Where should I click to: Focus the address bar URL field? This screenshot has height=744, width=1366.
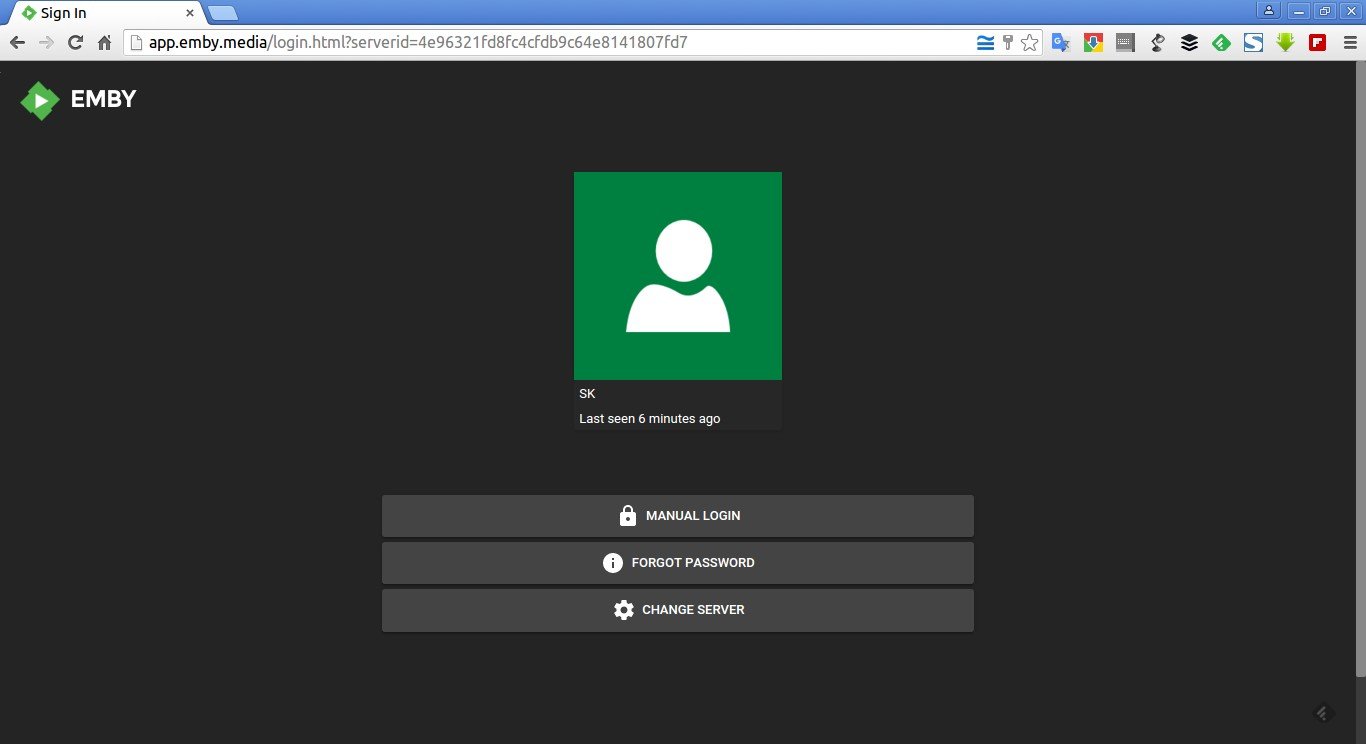pyautogui.click(x=550, y=43)
